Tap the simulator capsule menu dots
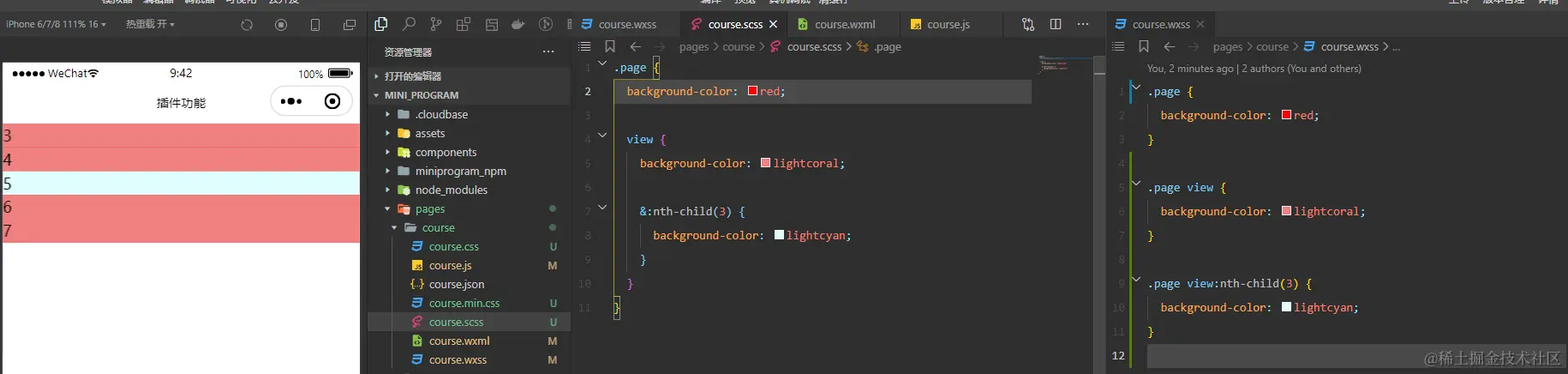1568x374 pixels. tap(291, 101)
